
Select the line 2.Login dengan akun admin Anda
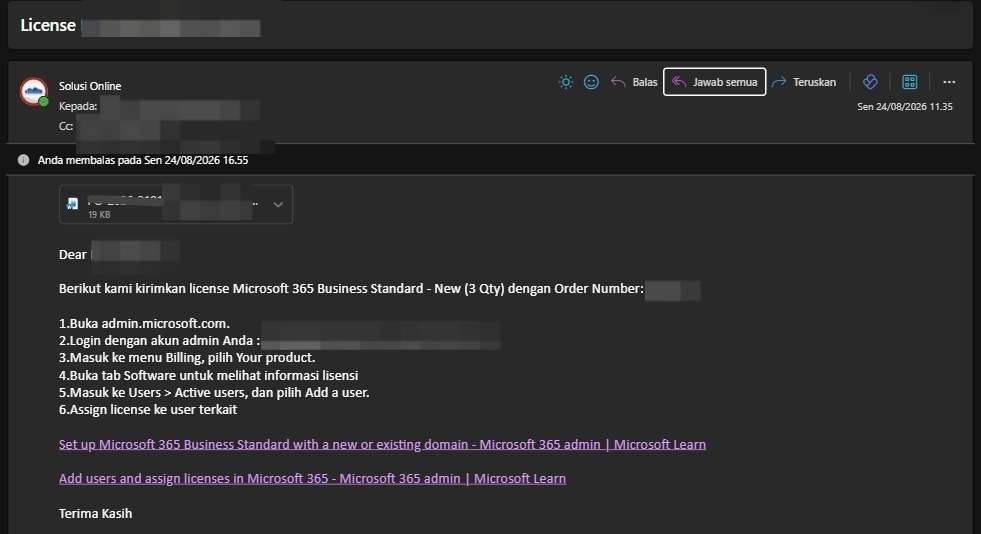click(x=160, y=341)
